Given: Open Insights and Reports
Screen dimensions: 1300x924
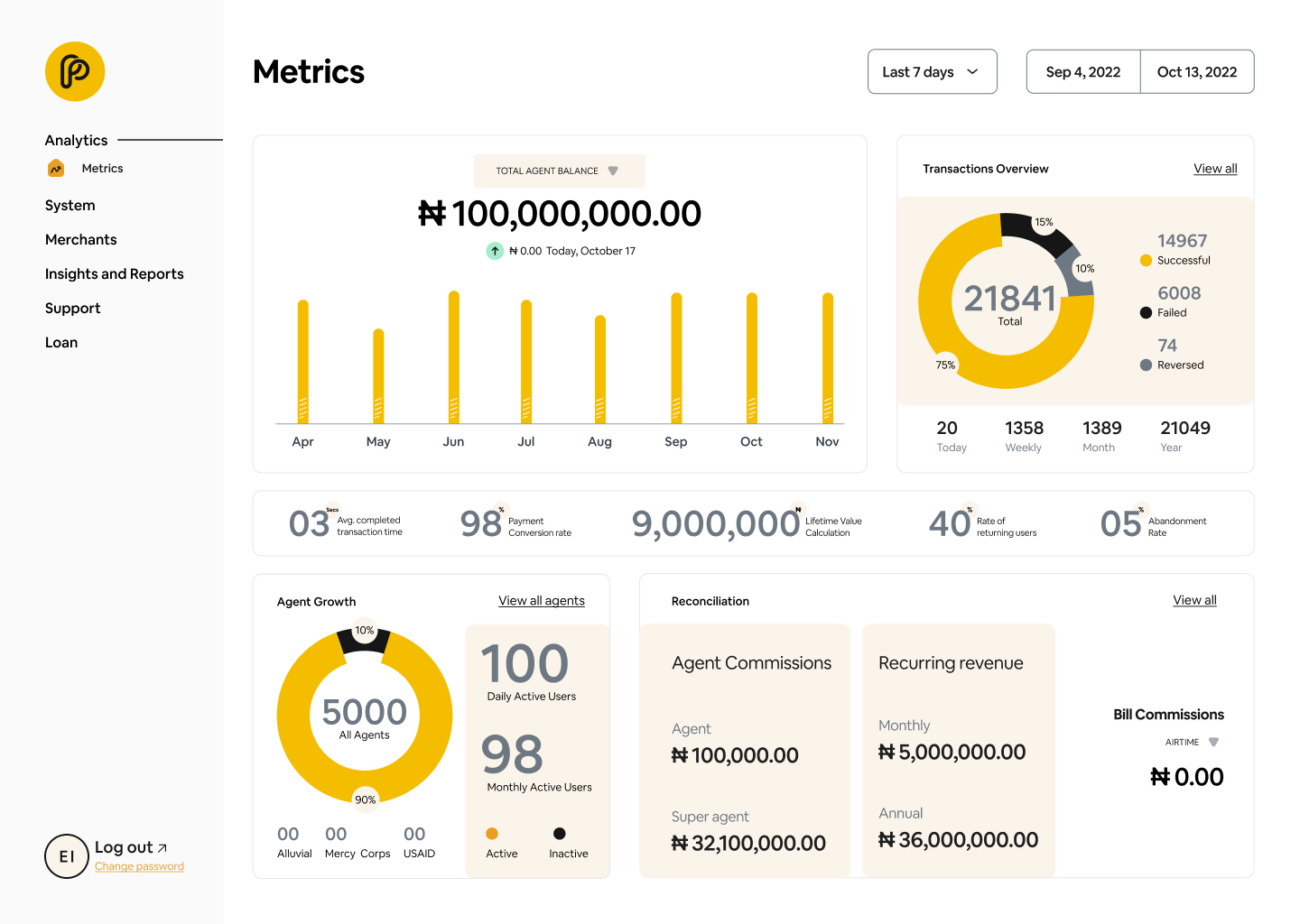Looking at the screenshot, I should click(x=115, y=273).
